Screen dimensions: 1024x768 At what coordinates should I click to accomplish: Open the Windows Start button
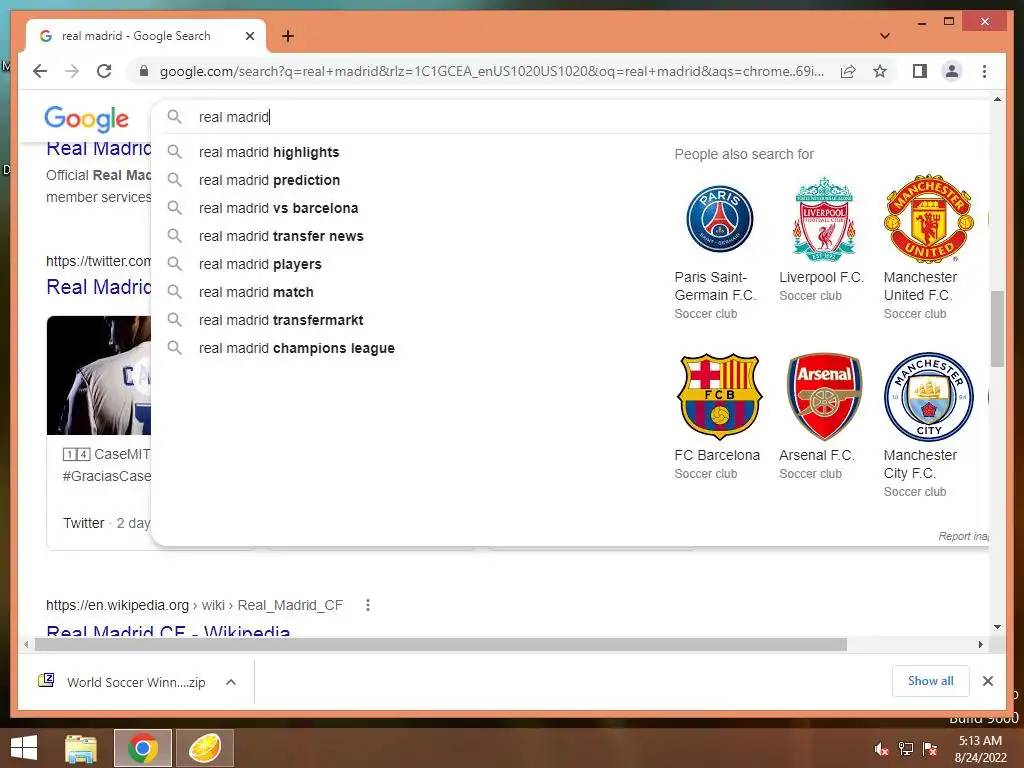click(x=24, y=748)
